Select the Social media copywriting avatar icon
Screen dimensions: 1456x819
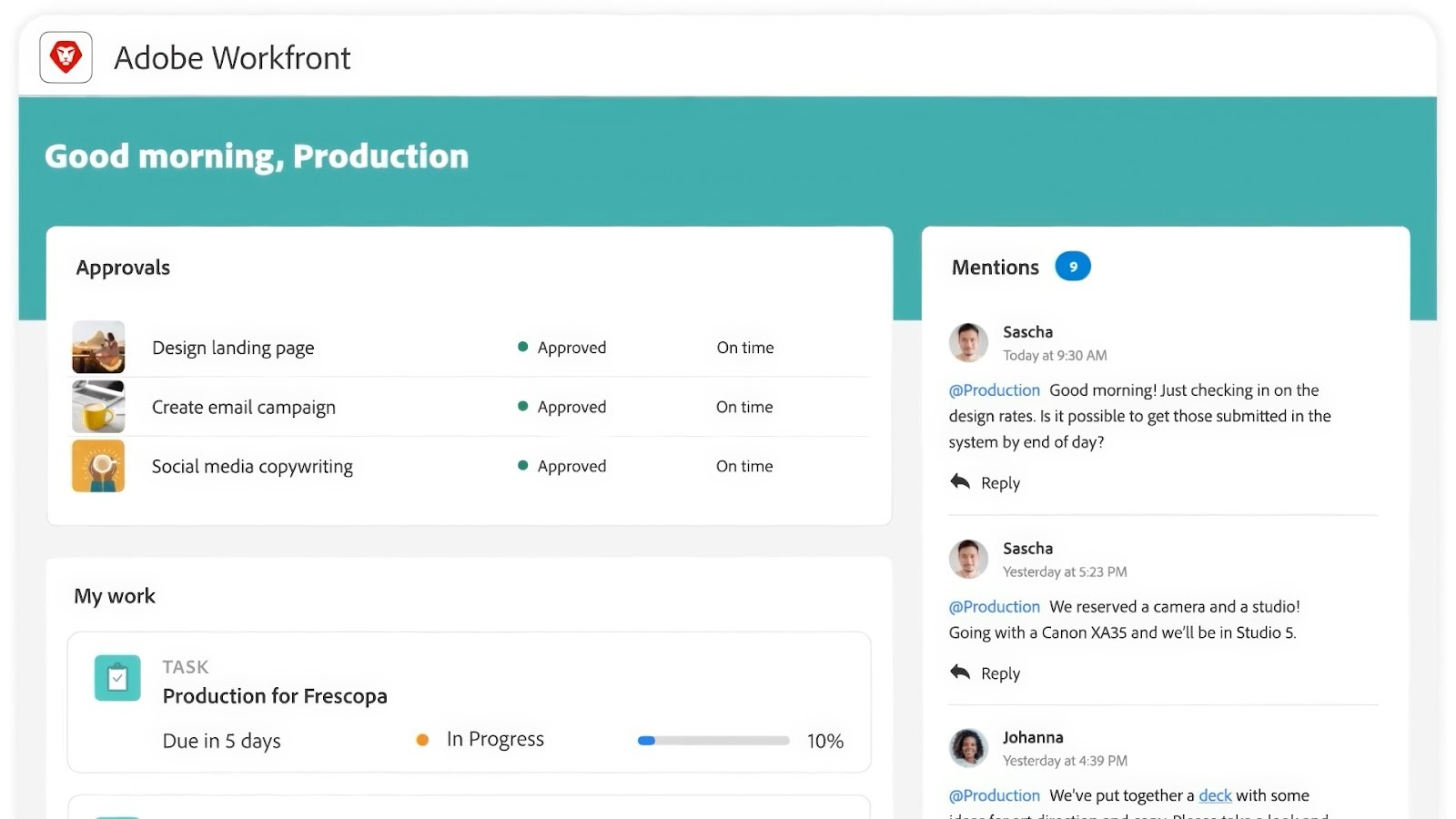point(97,465)
